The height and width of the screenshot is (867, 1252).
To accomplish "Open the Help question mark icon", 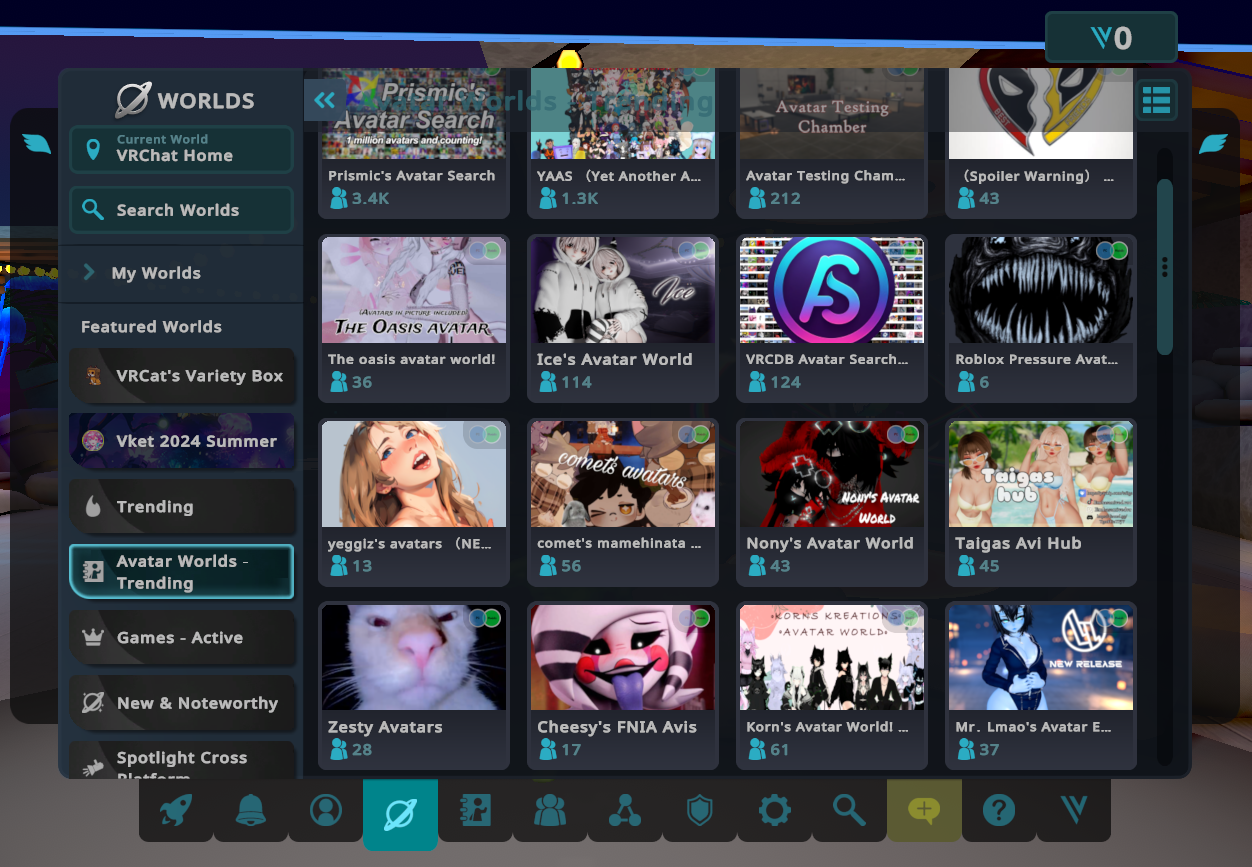I will 999,810.
